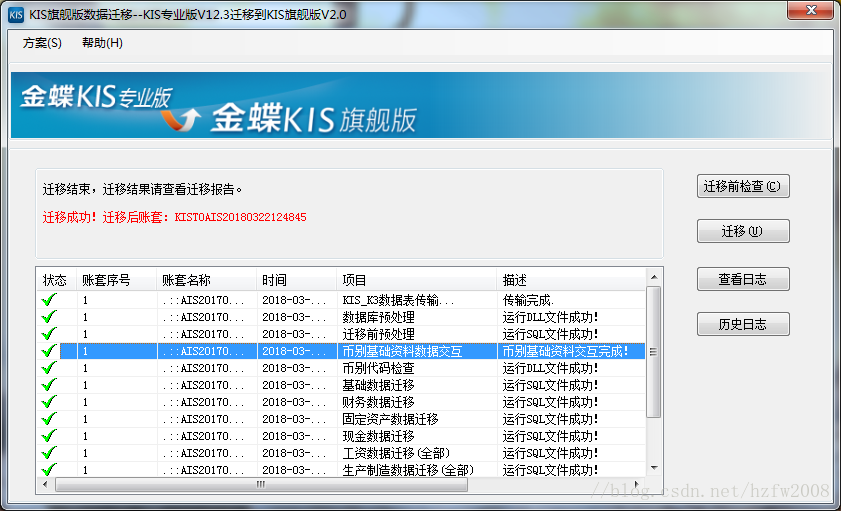Sort by 描述 column header
Screen dimensions: 841x511
click(571, 280)
